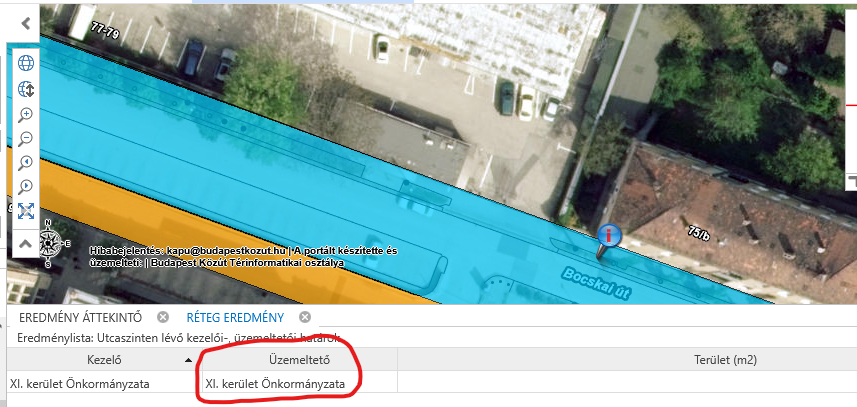The width and height of the screenshot is (857, 407).
Task: Zoom out with the minus magnifier
Action: 26,138
